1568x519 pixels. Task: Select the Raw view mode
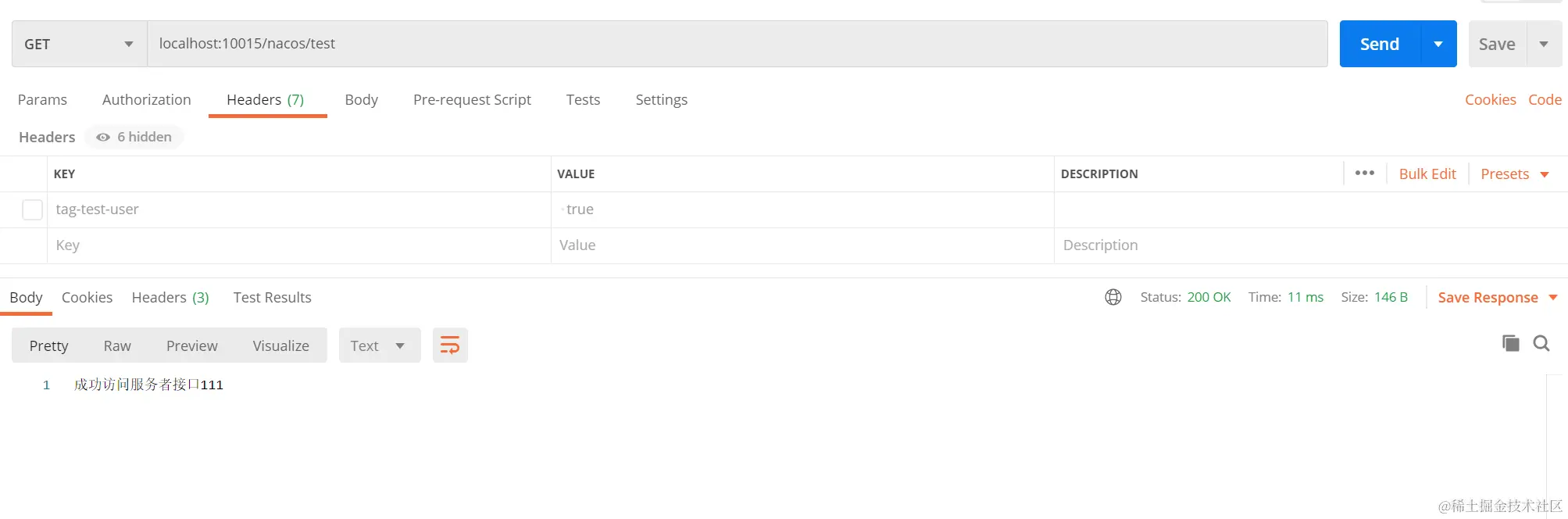coord(117,345)
